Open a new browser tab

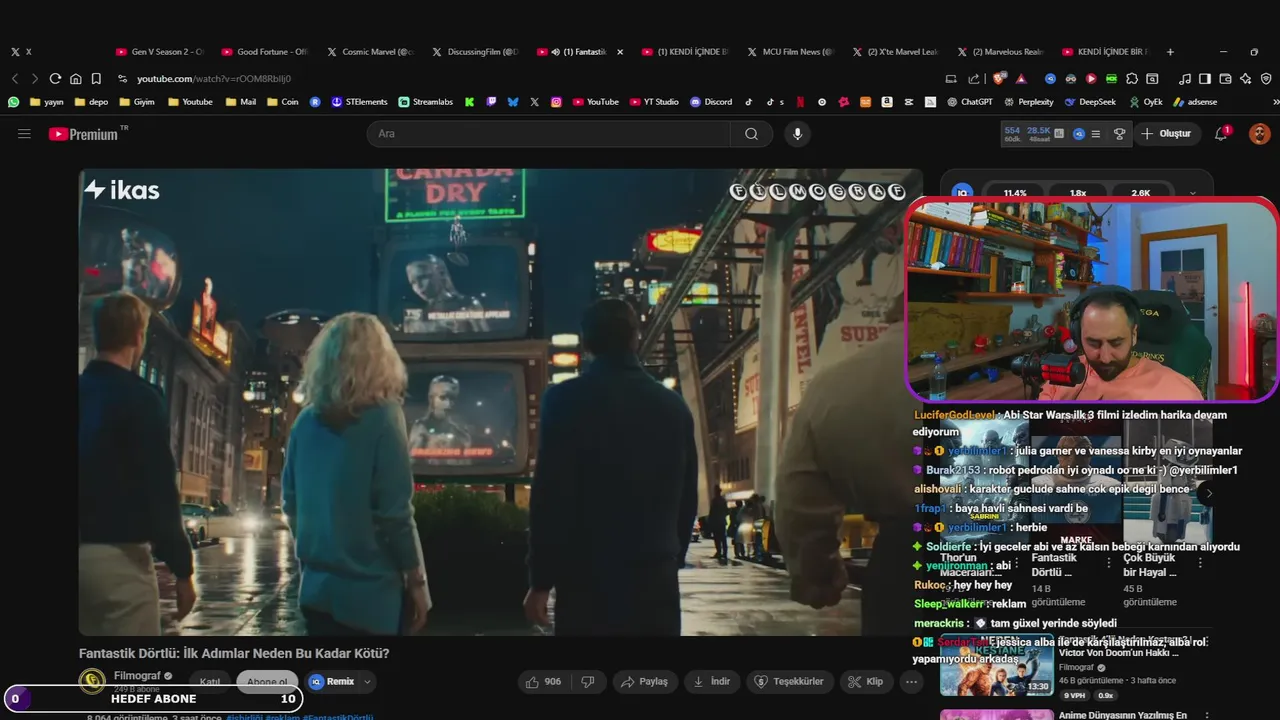coord(1170,52)
